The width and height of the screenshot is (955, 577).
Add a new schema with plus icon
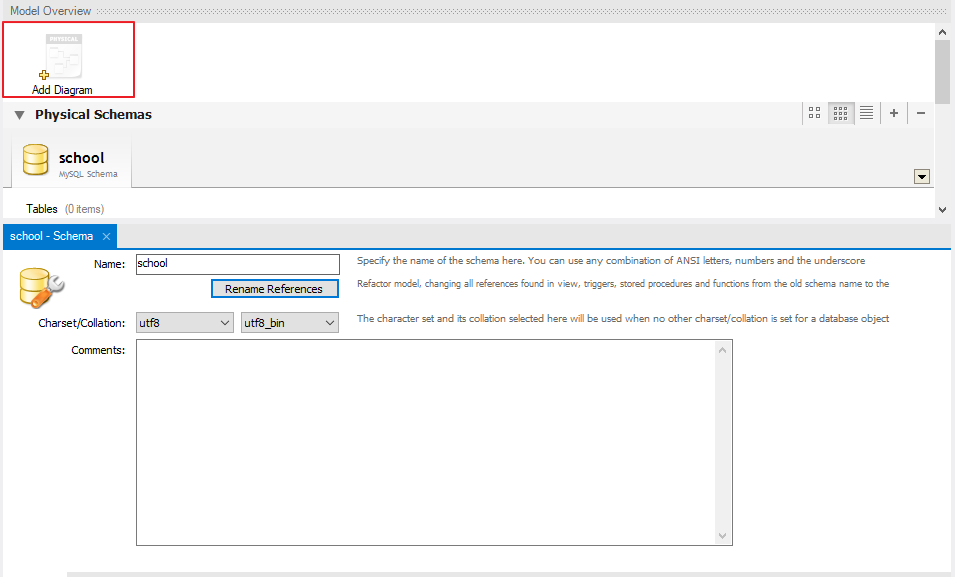tap(894, 114)
